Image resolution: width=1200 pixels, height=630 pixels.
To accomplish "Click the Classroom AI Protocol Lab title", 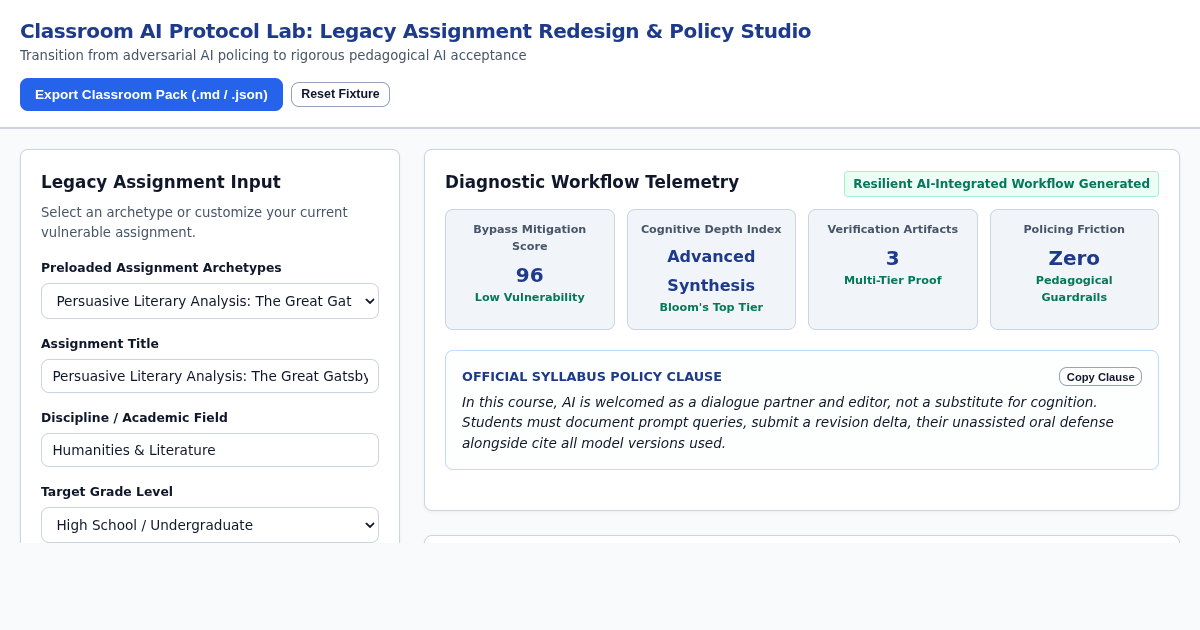I will (415, 31).
